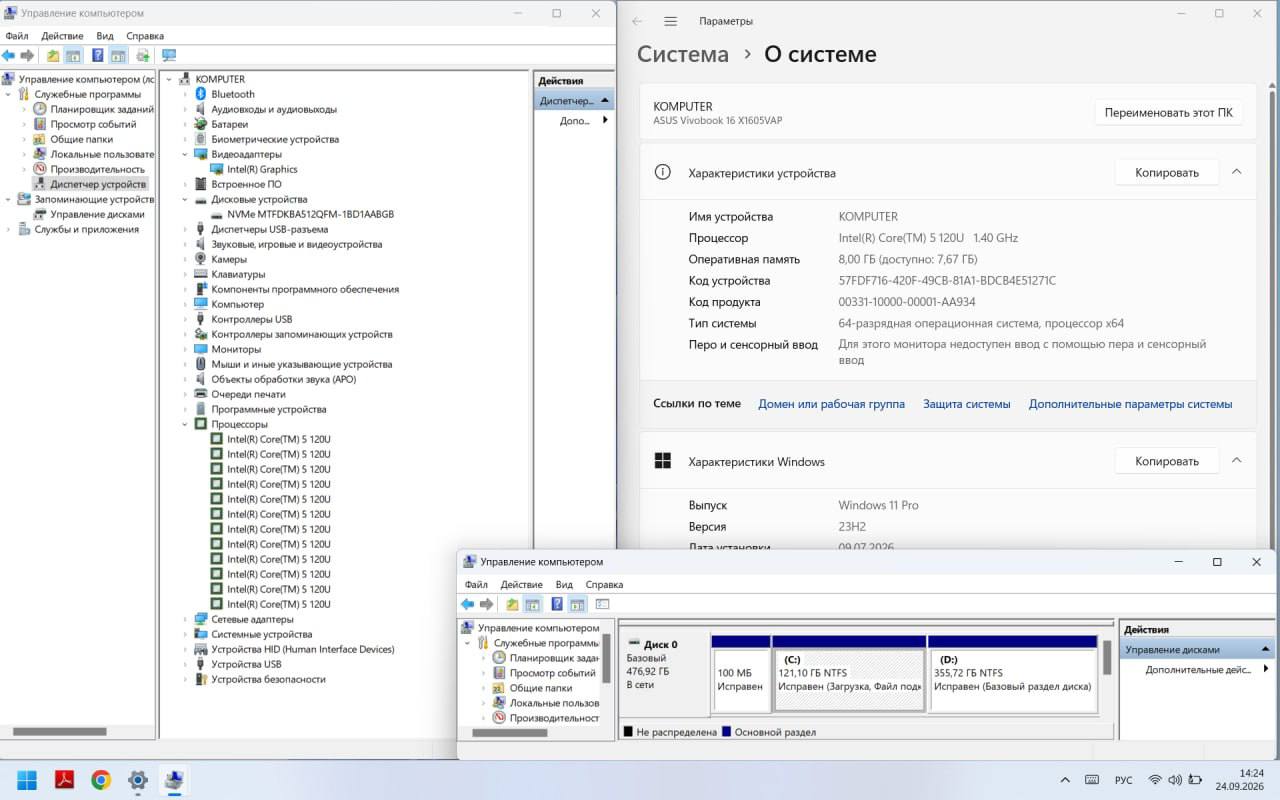Expand the Системные устройства category
The width and height of the screenshot is (1280, 800).
click(x=185, y=634)
